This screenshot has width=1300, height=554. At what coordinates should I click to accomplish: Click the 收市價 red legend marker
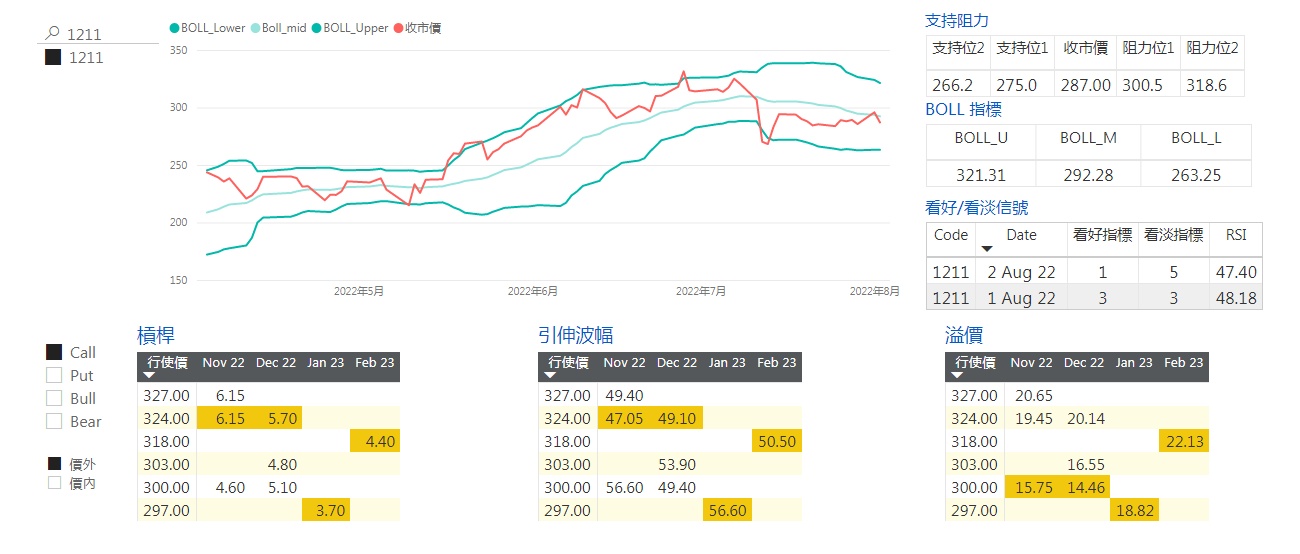pyautogui.click(x=399, y=28)
